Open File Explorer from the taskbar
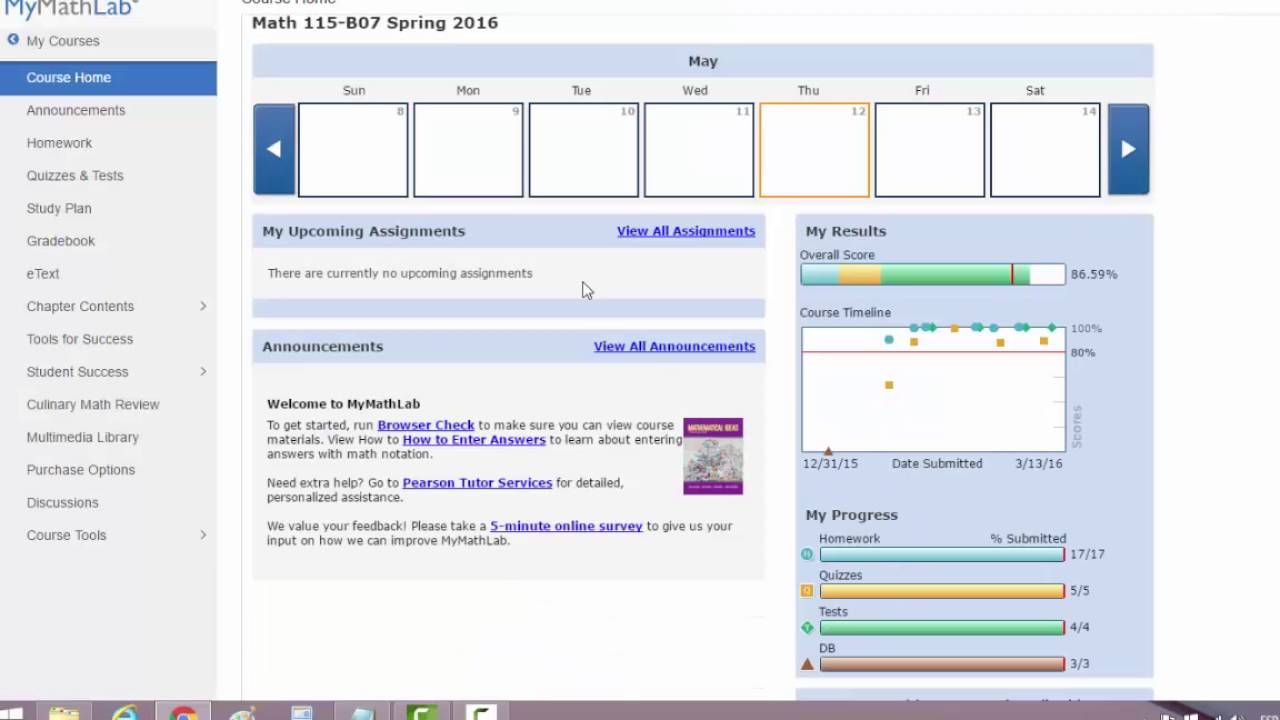 point(64,713)
